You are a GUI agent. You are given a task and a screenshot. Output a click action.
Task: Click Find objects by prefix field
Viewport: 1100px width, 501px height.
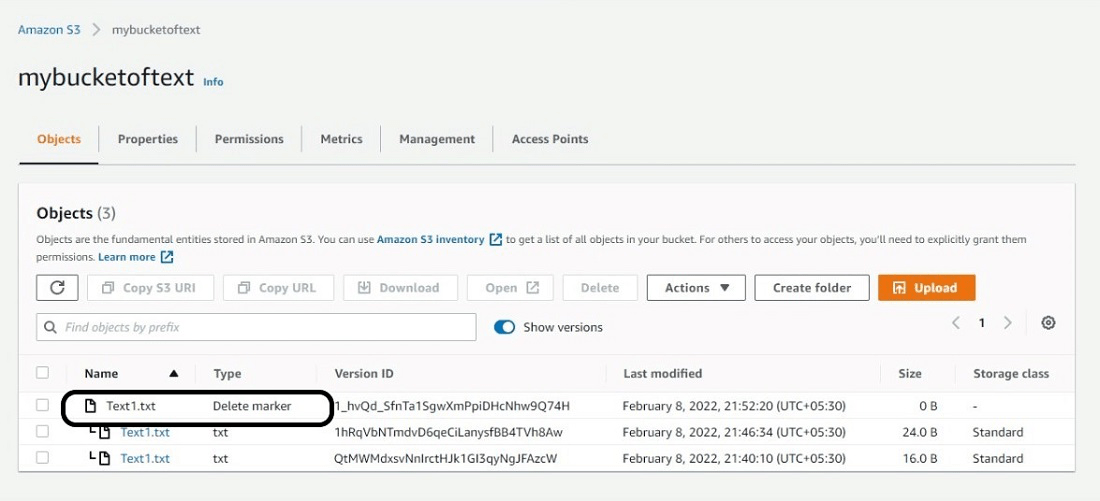point(256,327)
